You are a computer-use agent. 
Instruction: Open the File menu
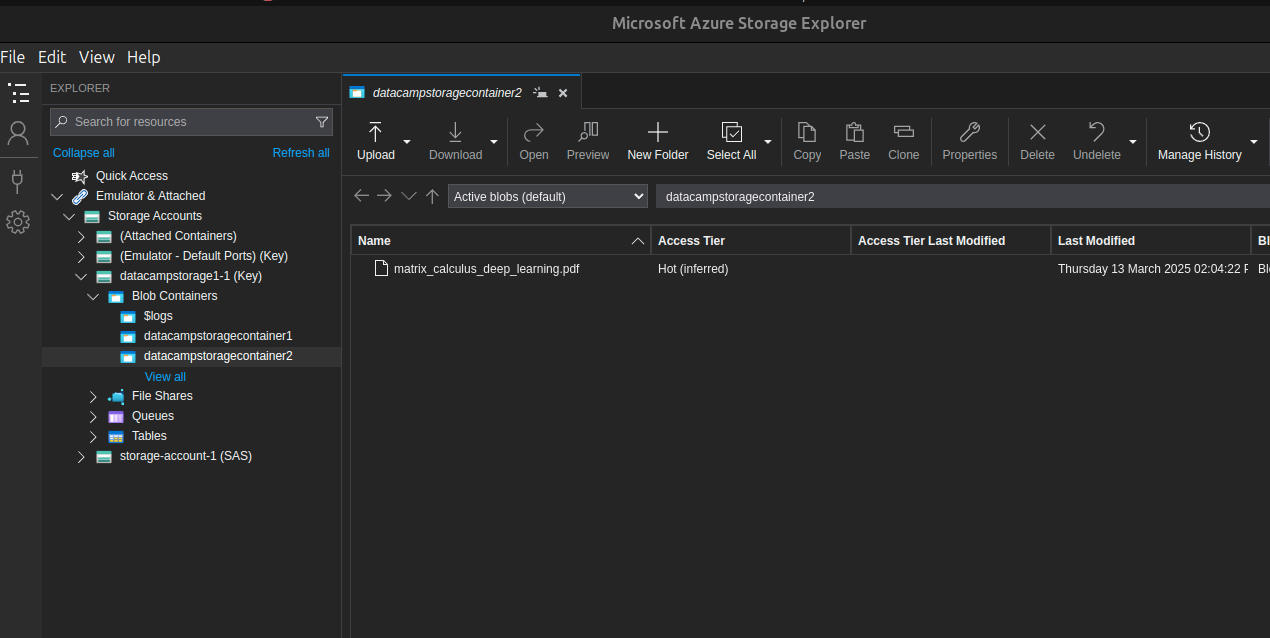click(x=13, y=57)
